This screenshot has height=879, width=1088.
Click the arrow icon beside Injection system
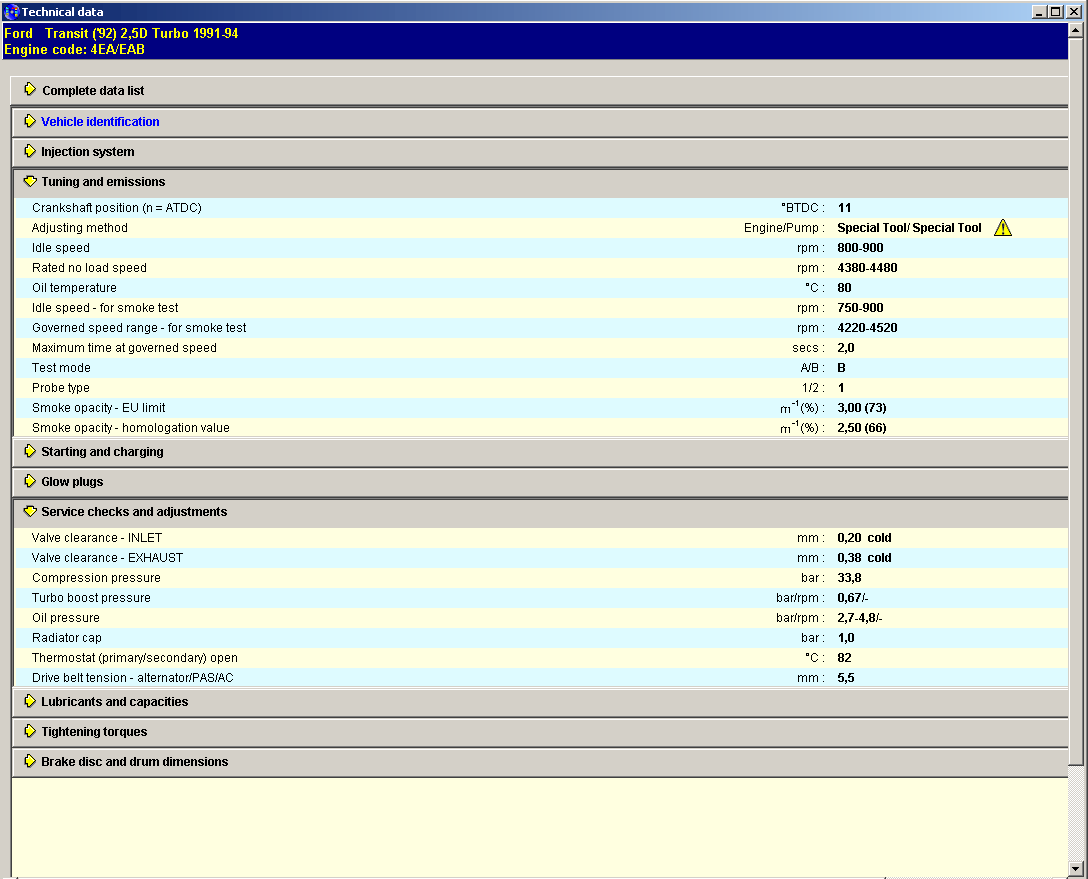(30, 152)
